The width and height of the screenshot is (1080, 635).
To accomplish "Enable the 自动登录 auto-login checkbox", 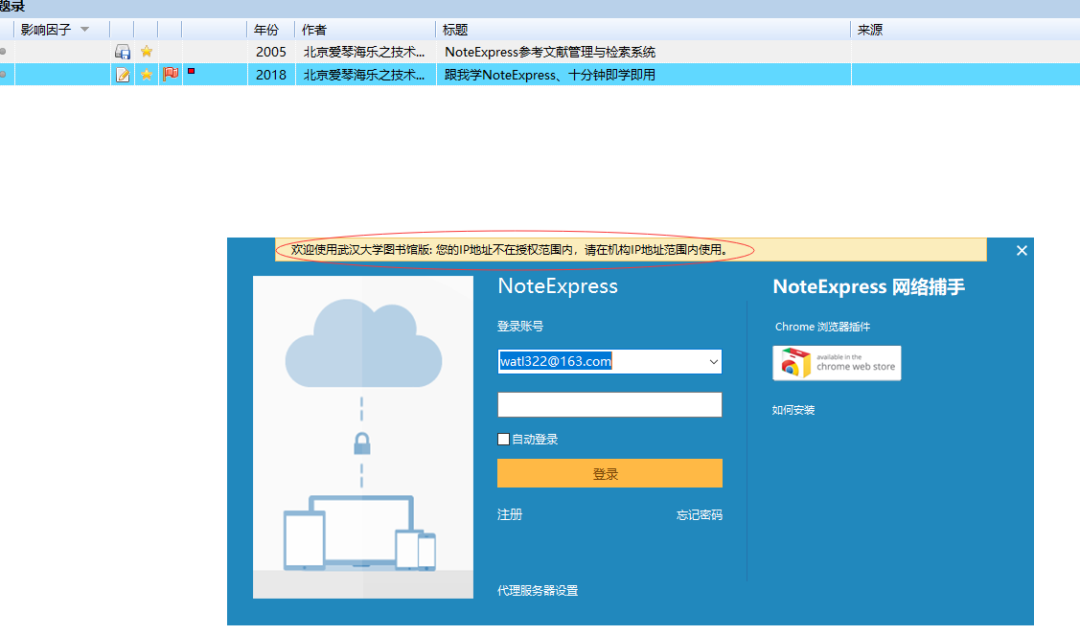I will (x=503, y=439).
